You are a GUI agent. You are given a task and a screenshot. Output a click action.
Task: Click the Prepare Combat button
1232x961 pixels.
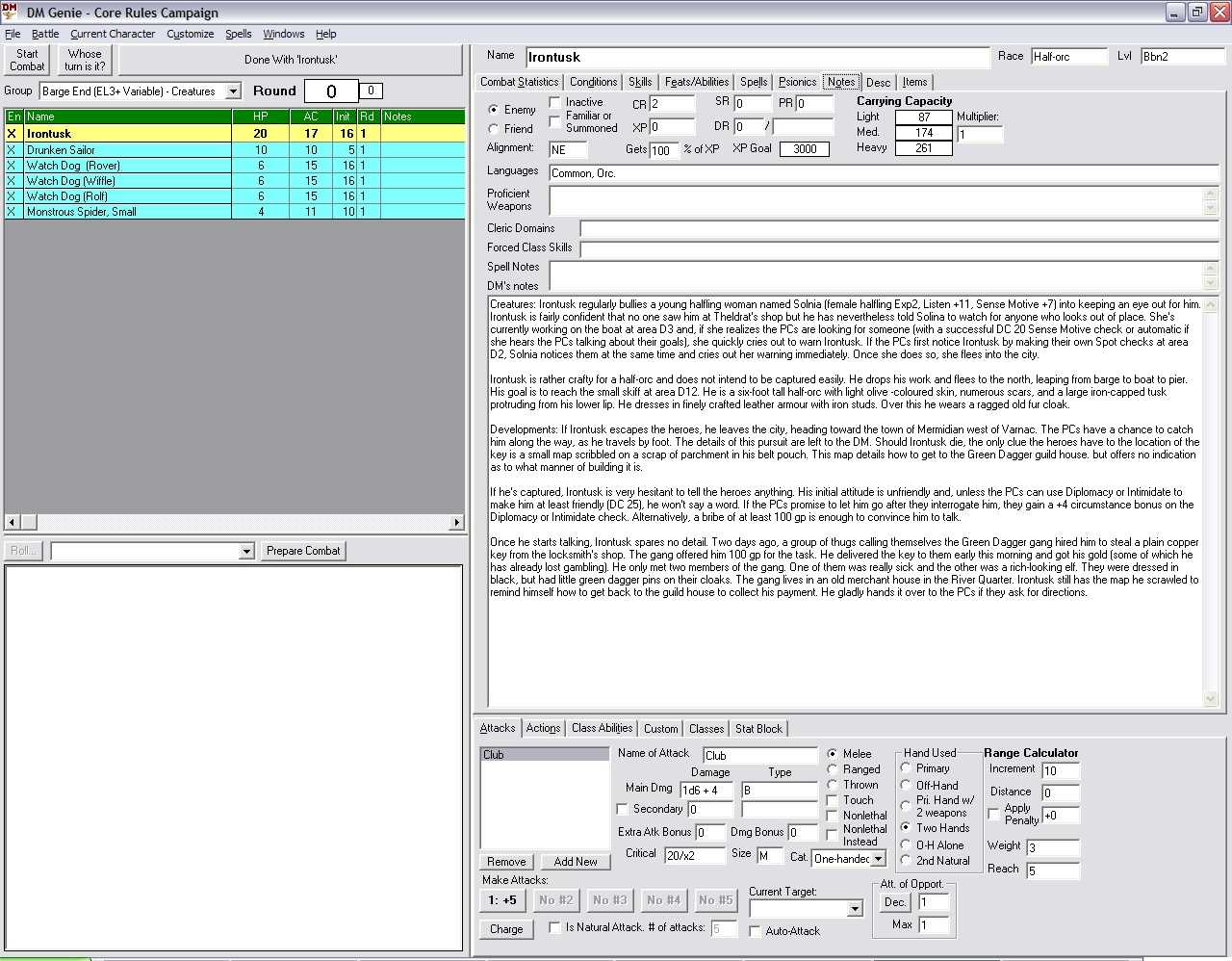(303, 551)
